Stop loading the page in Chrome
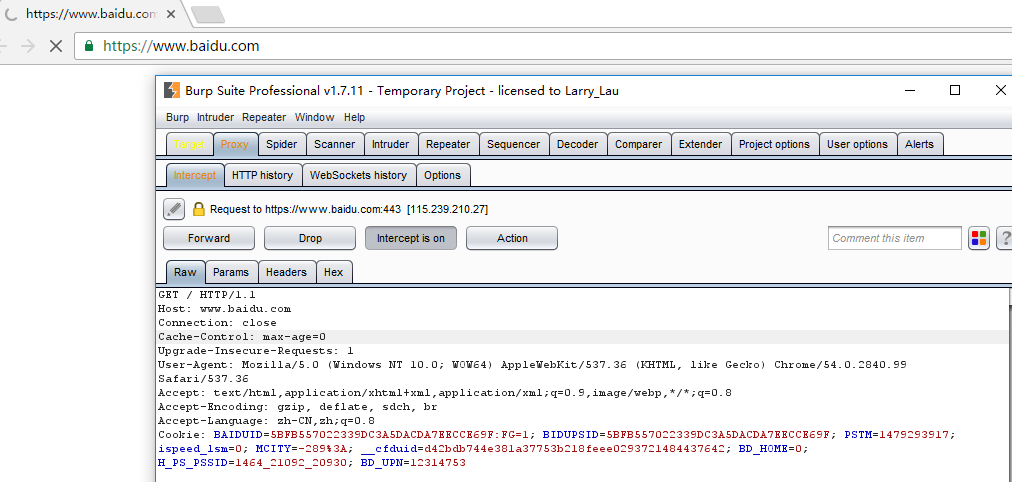 [56, 46]
